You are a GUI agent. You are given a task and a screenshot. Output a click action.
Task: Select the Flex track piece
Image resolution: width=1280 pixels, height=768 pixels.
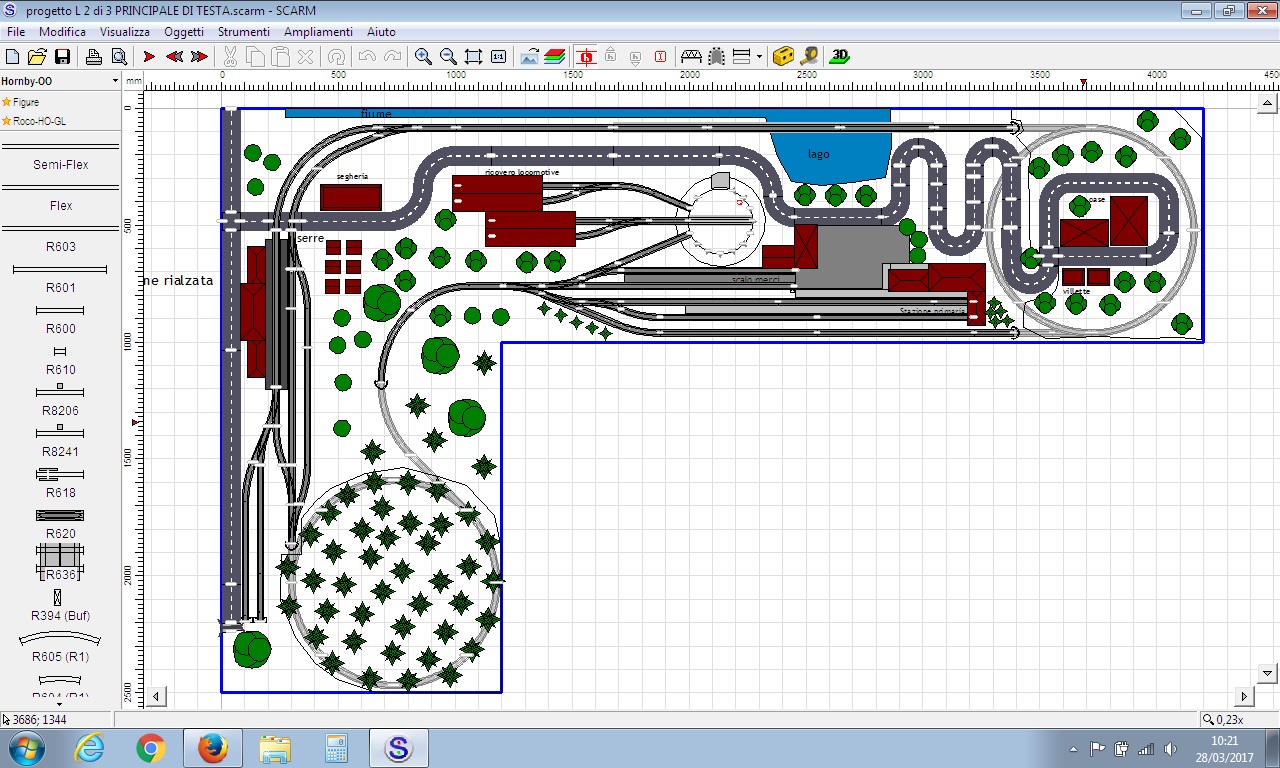coord(60,199)
